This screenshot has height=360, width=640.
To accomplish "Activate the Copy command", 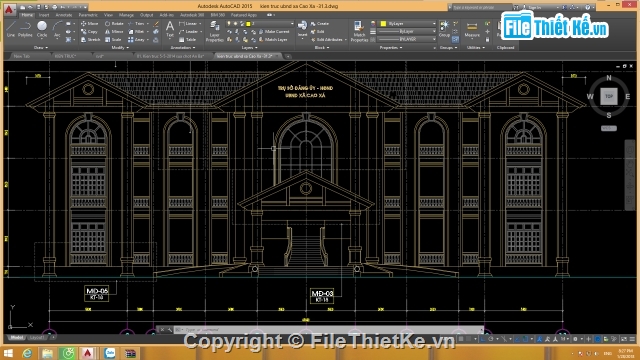I will pyautogui.click(x=89, y=31).
